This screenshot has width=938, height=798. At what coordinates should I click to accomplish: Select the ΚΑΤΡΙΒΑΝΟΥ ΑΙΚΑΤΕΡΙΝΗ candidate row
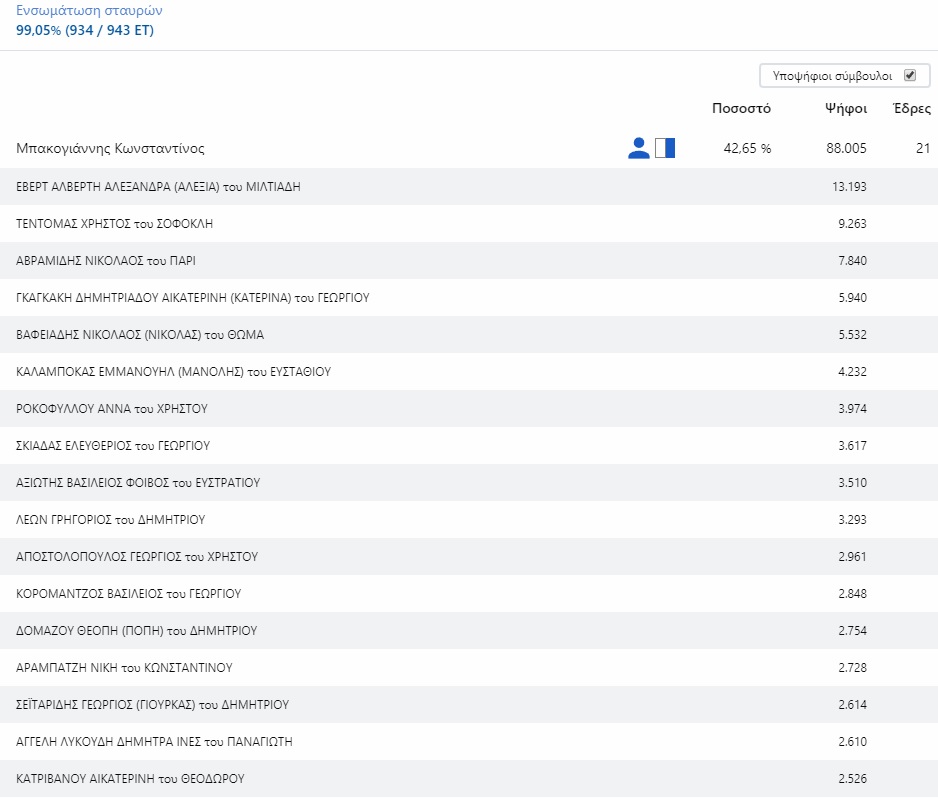[x=130, y=779]
